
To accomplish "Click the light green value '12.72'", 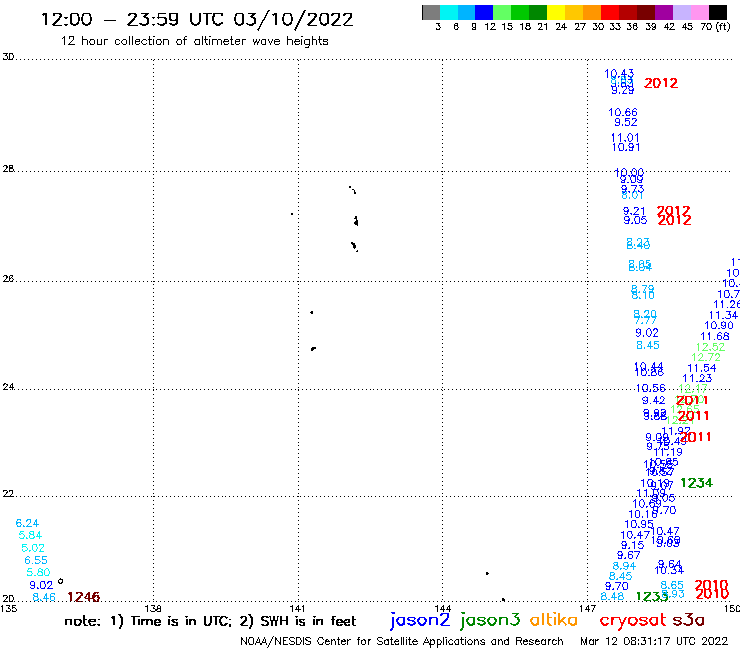I will pos(706,357).
